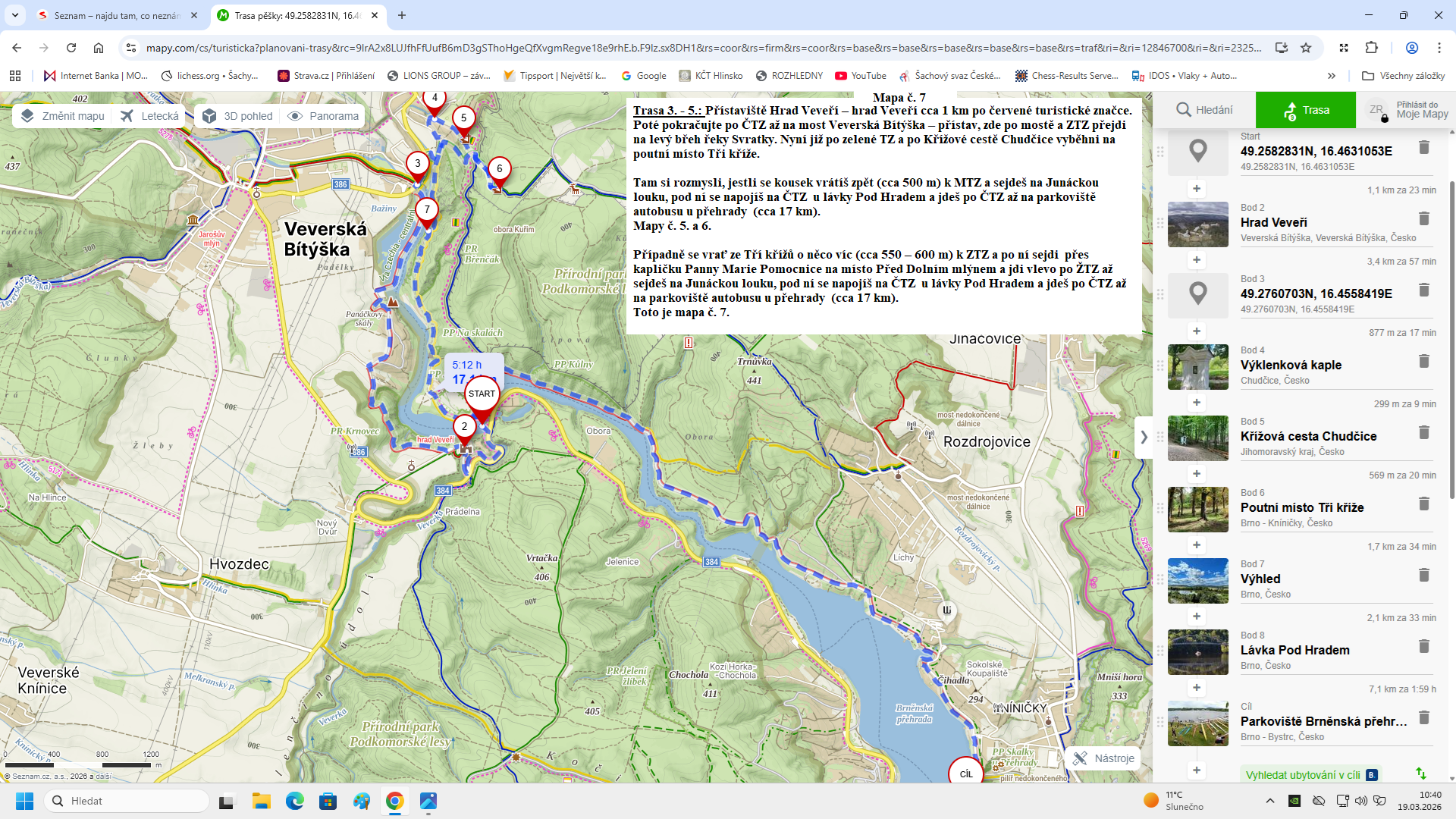Switch on Panorama view
Screen dimensions: 1456x819
pyautogui.click(x=324, y=116)
